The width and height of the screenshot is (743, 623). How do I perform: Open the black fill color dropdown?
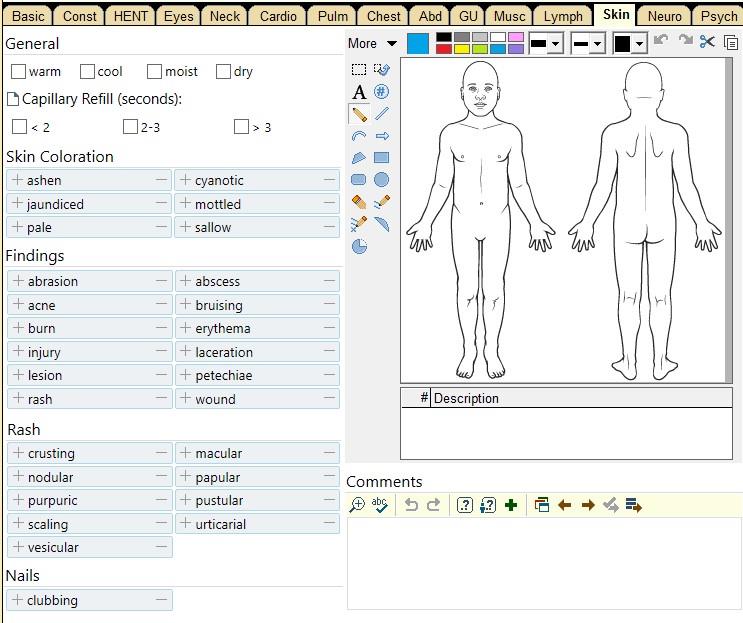(x=639, y=44)
